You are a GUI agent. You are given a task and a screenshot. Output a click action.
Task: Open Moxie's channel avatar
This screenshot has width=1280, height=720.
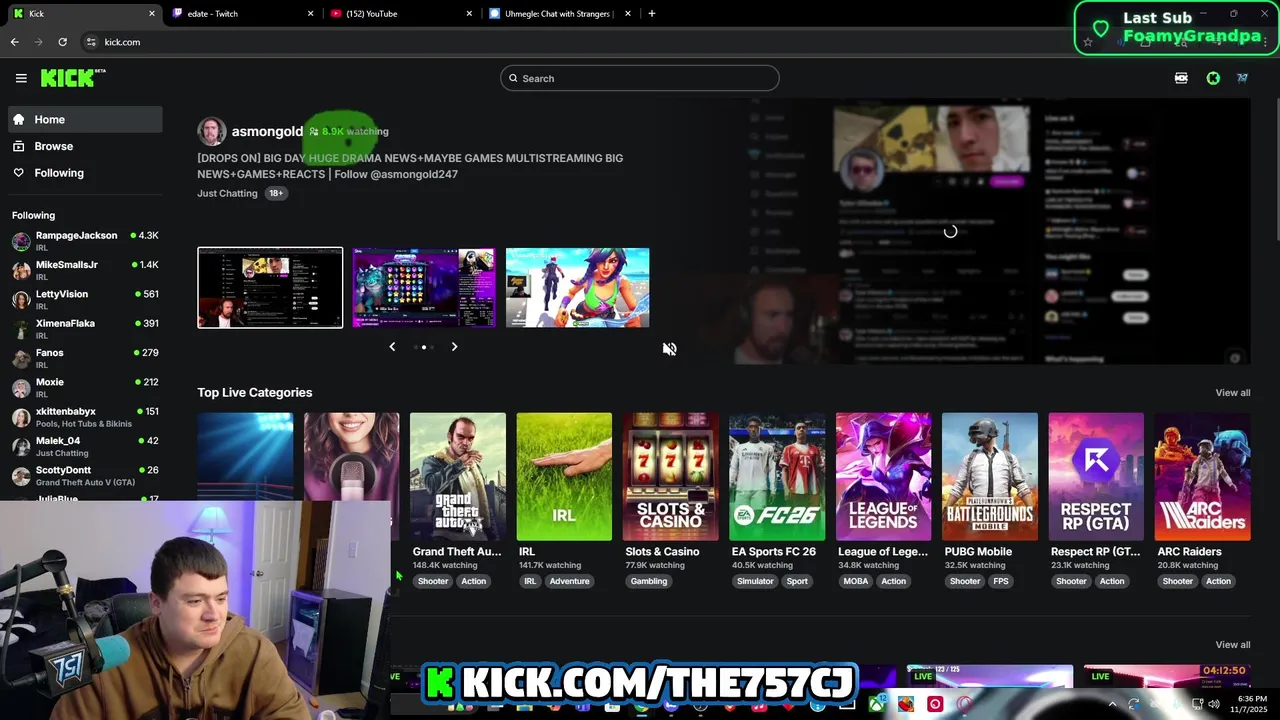(x=21, y=388)
